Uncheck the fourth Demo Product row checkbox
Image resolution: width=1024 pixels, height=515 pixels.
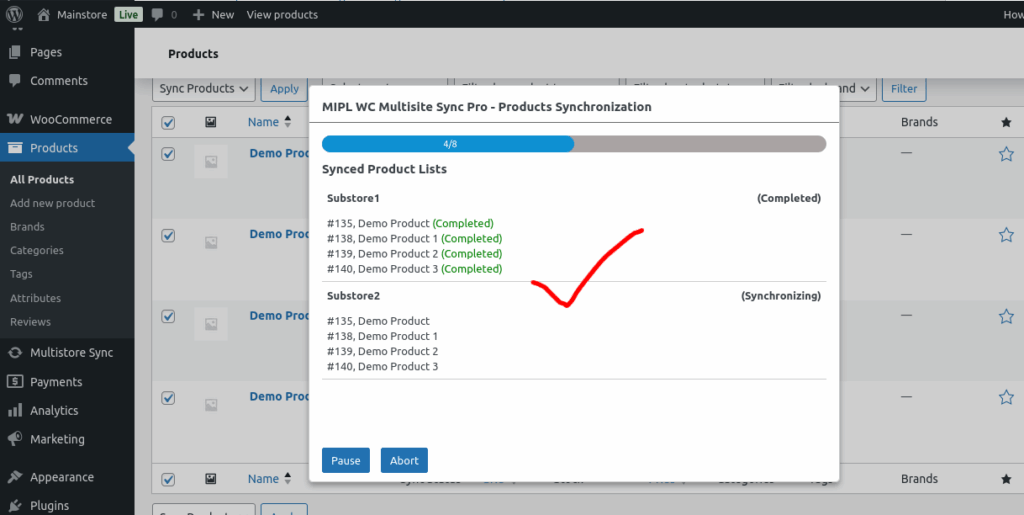coord(168,398)
